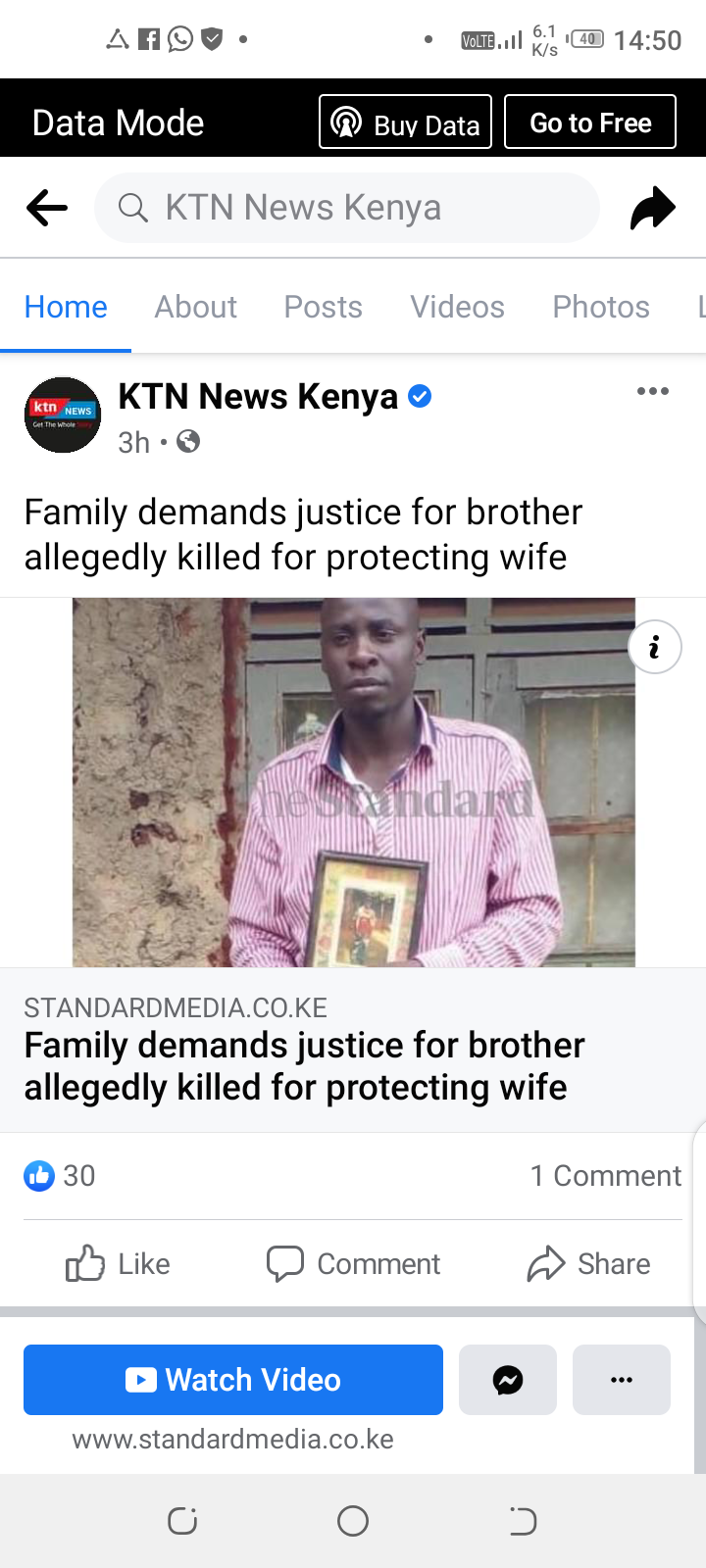
Task: Open the post's three-dot options menu
Action: [653, 391]
